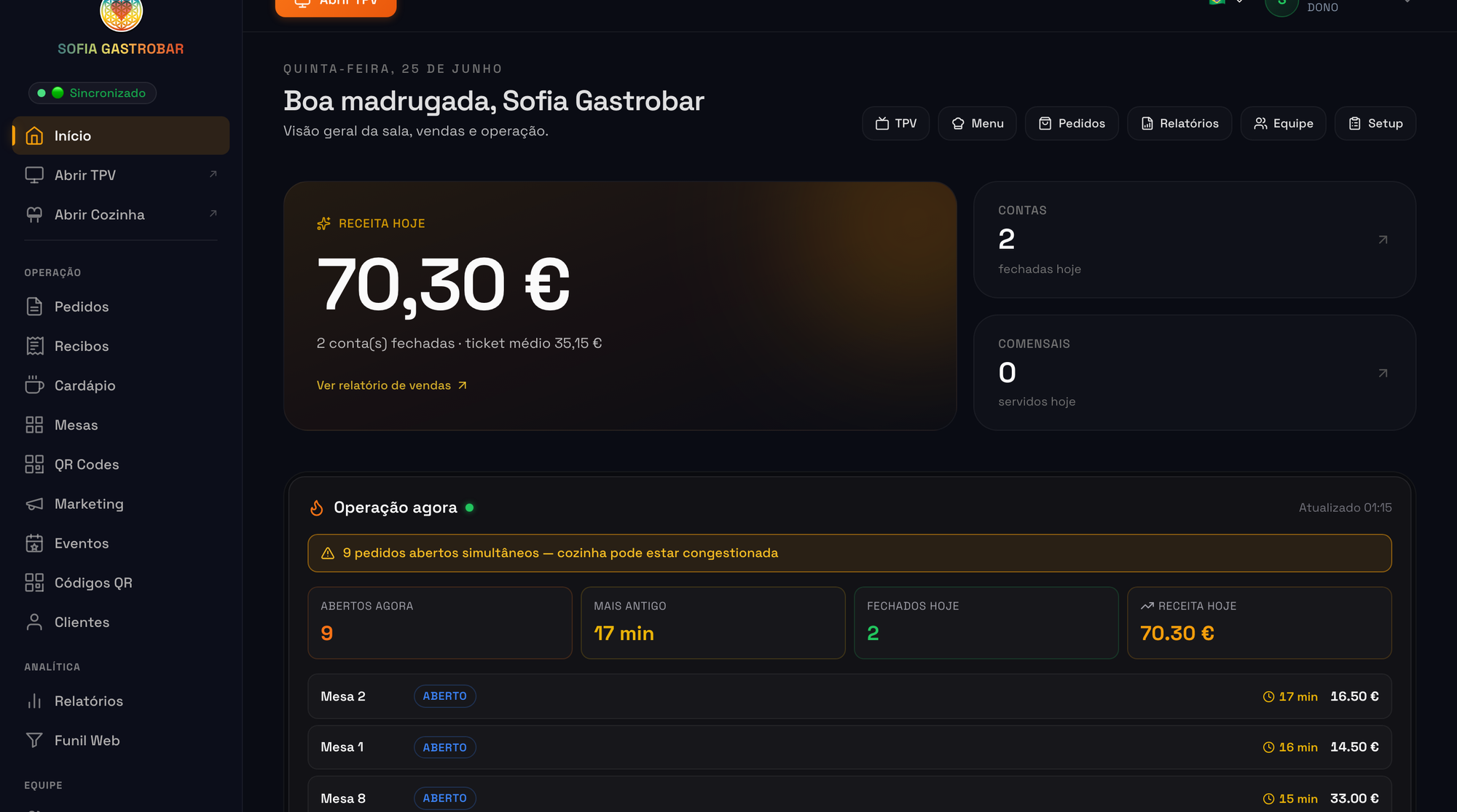Screen dimensions: 1457x812
Task: Go to Recibos in the sidebar
Action: coord(121,346)
